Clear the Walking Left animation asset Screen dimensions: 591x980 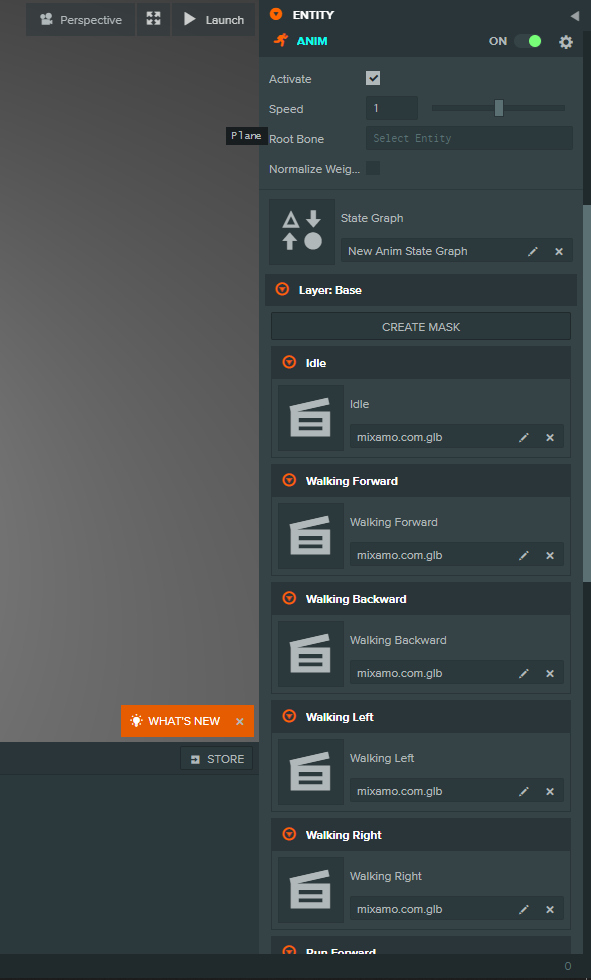pyautogui.click(x=550, y=791)
